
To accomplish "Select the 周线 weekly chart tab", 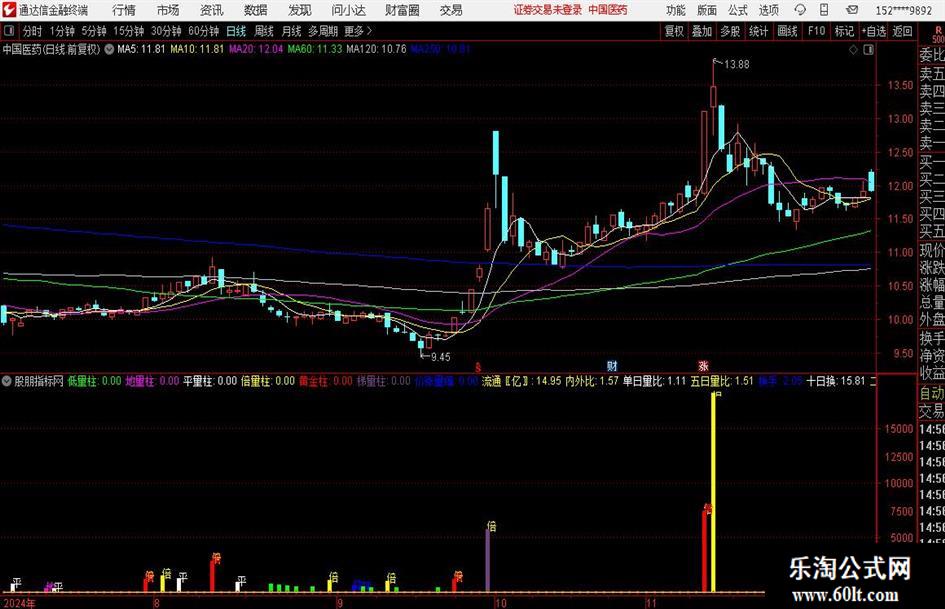I will pyautogui.click(x=264, y=31).
